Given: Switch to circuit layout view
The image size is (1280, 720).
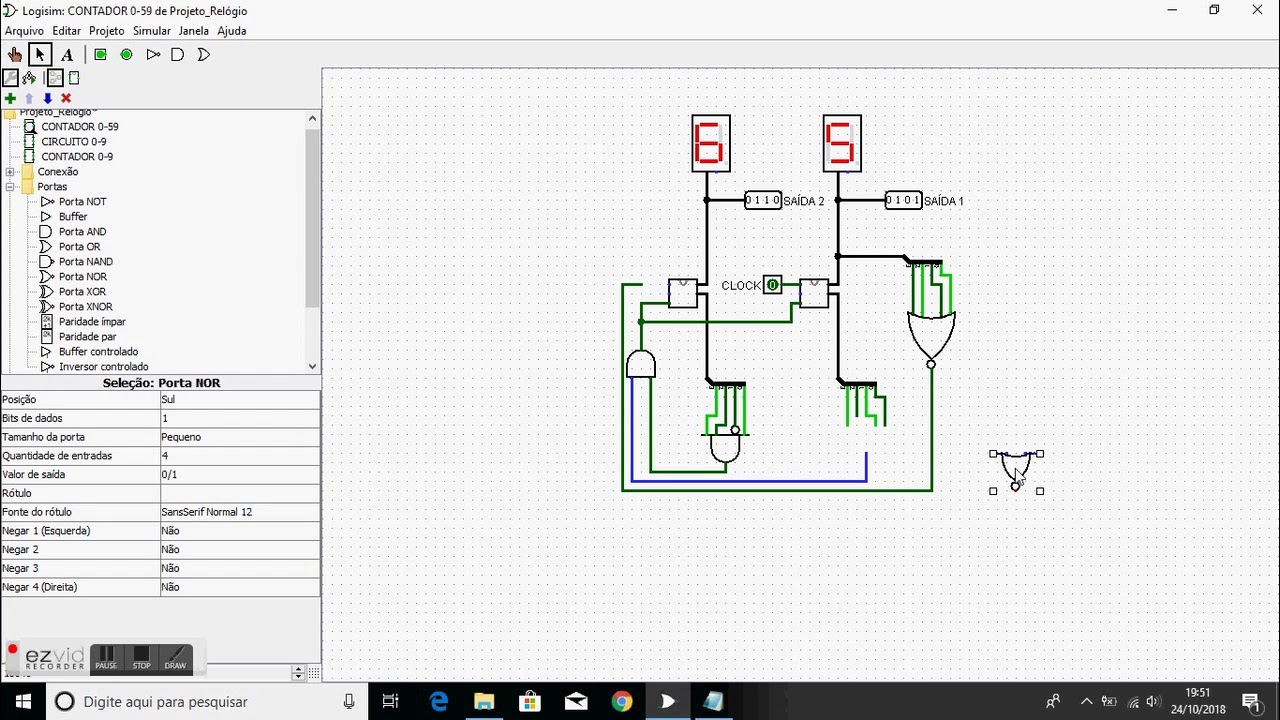Looking at the screenshot, I should pos(55,78).
